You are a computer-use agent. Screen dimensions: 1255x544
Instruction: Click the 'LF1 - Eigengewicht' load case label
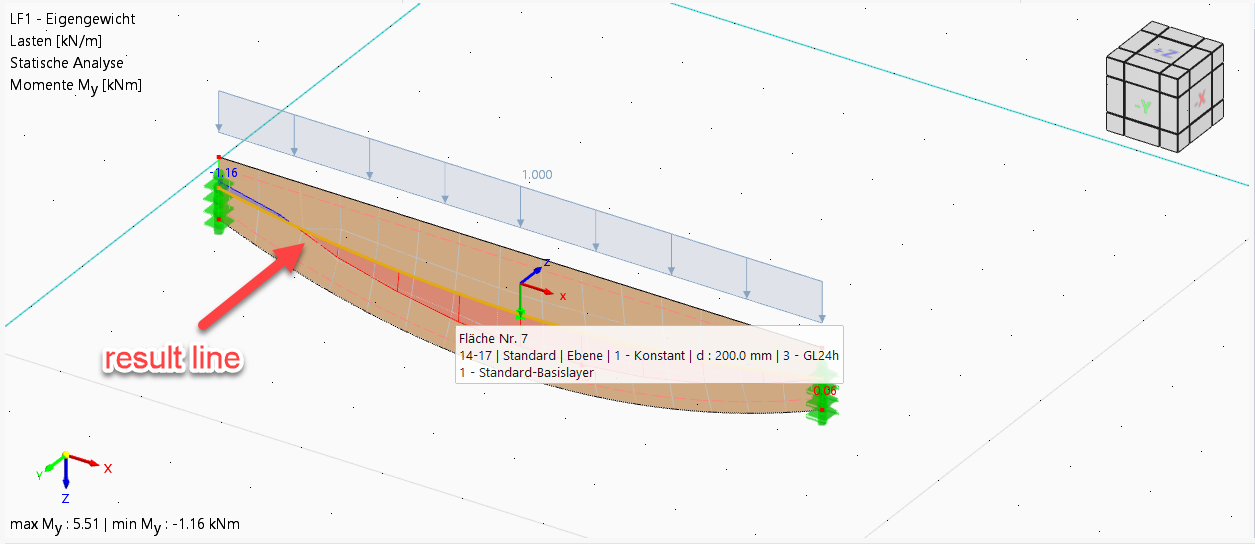coord(72,19)
